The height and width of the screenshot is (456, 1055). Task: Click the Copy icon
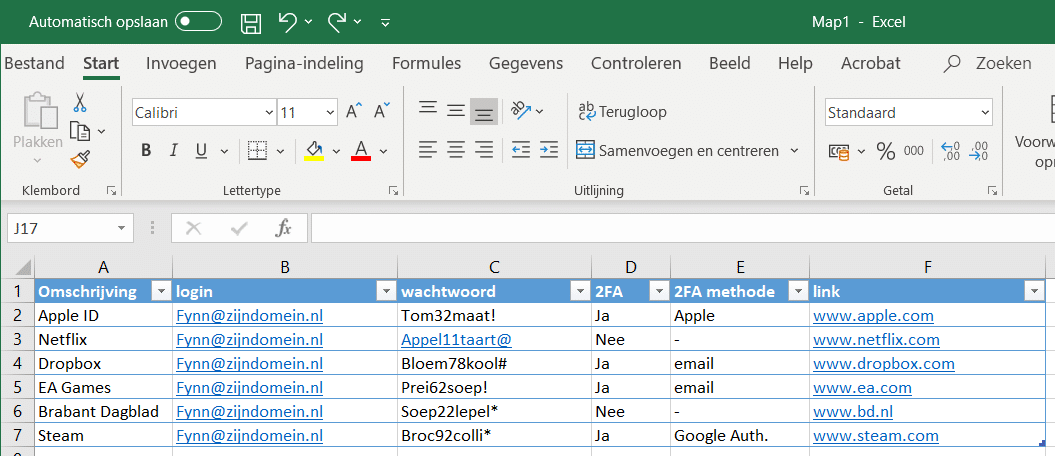point(81,130)
